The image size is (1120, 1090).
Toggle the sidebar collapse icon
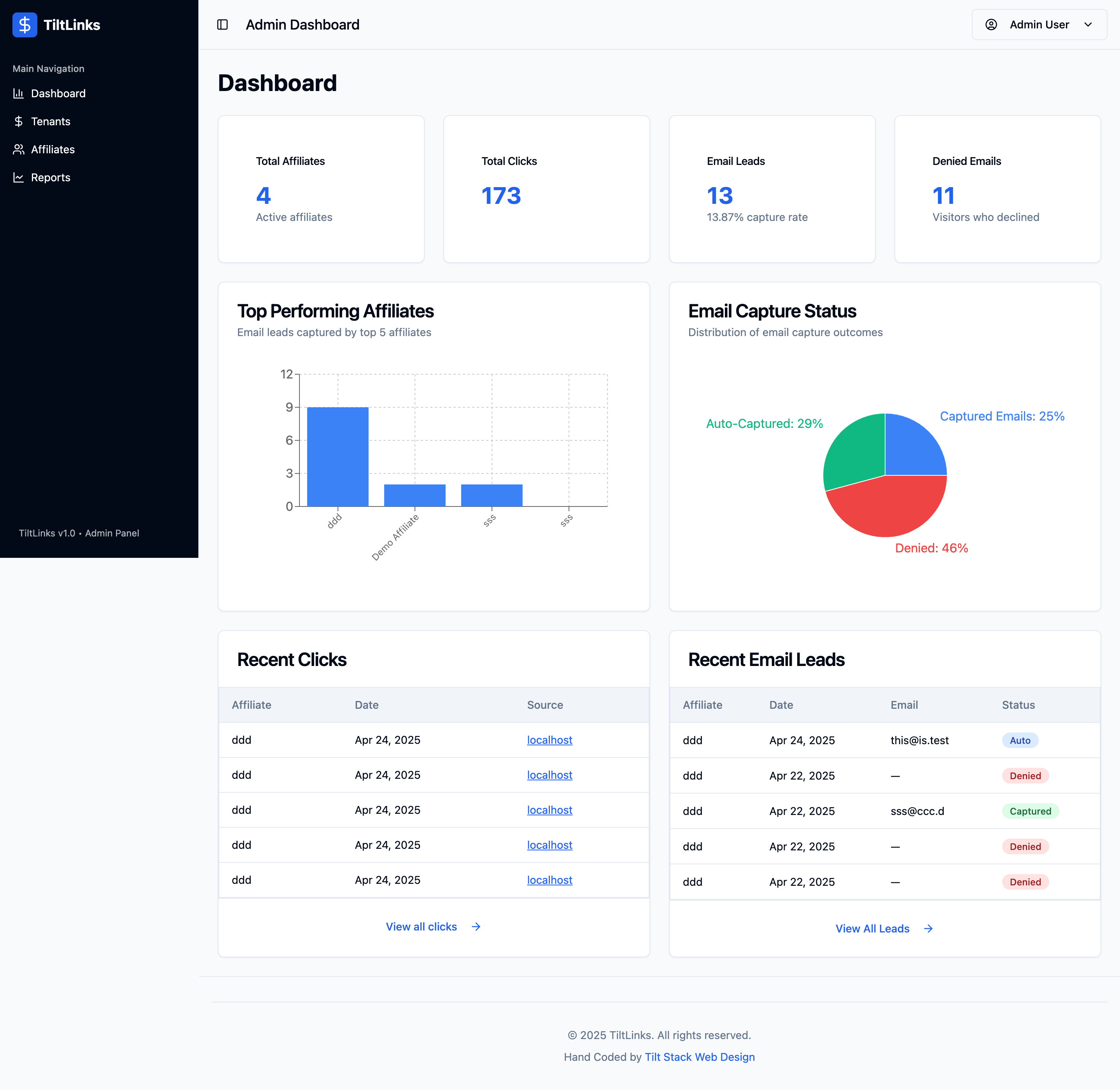tap(222, 25)
